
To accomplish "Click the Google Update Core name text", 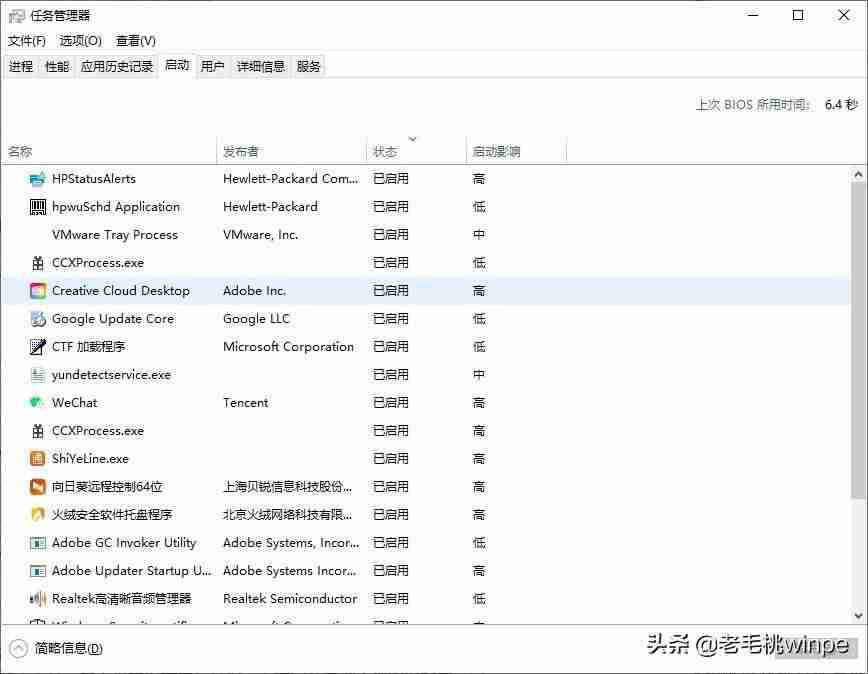I will (113, 319).
